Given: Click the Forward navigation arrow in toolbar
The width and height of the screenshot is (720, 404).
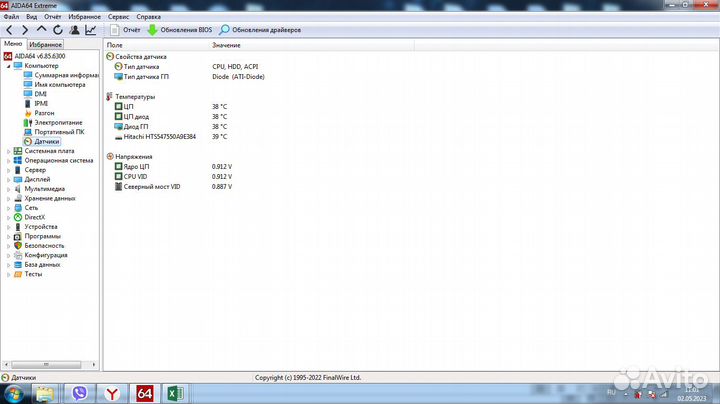Looking at the screenshot, I should coord(25,30).
